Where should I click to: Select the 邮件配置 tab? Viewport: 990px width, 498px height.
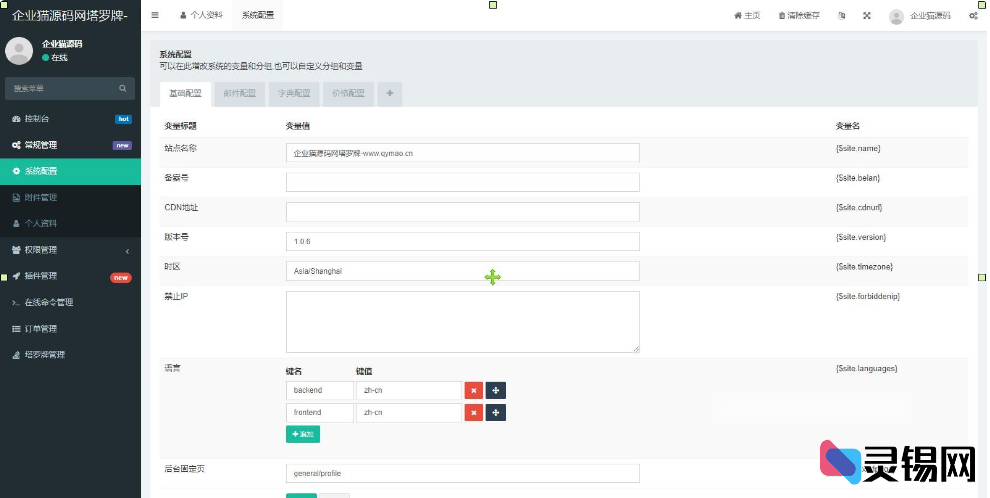pyautogui.click(x=240, y=93)
